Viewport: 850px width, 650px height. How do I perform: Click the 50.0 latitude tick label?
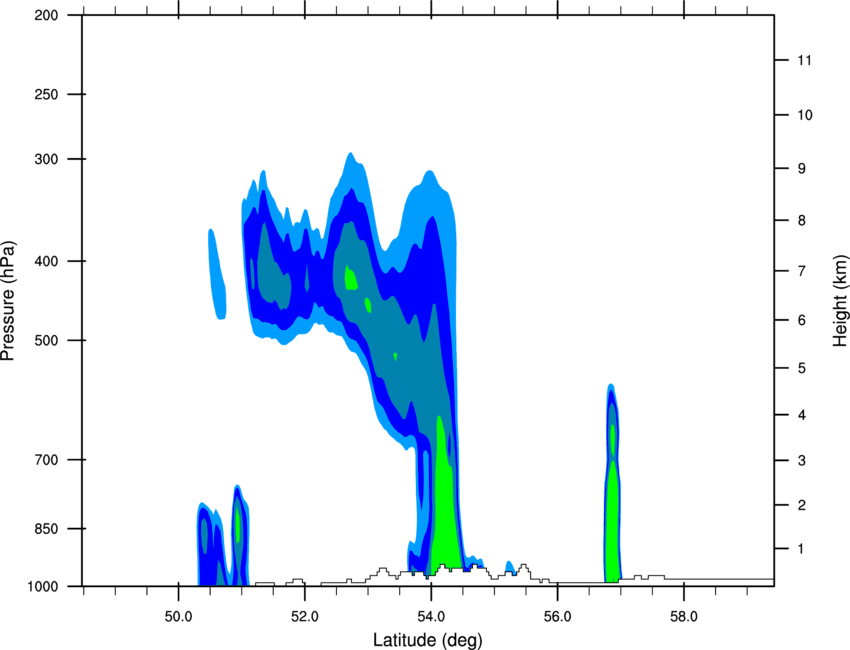pos(178,617)
